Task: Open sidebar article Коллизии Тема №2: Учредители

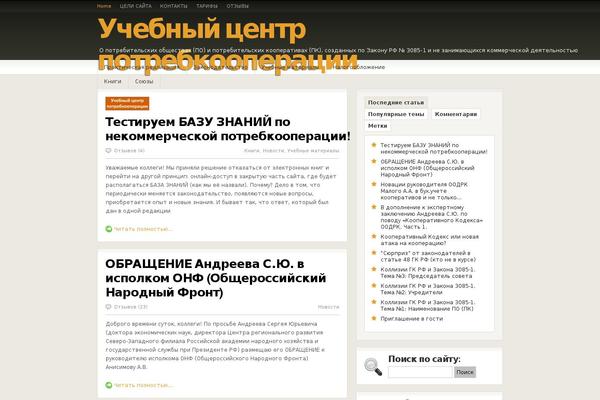Action: pyautogui.click(x=427, y=289)
